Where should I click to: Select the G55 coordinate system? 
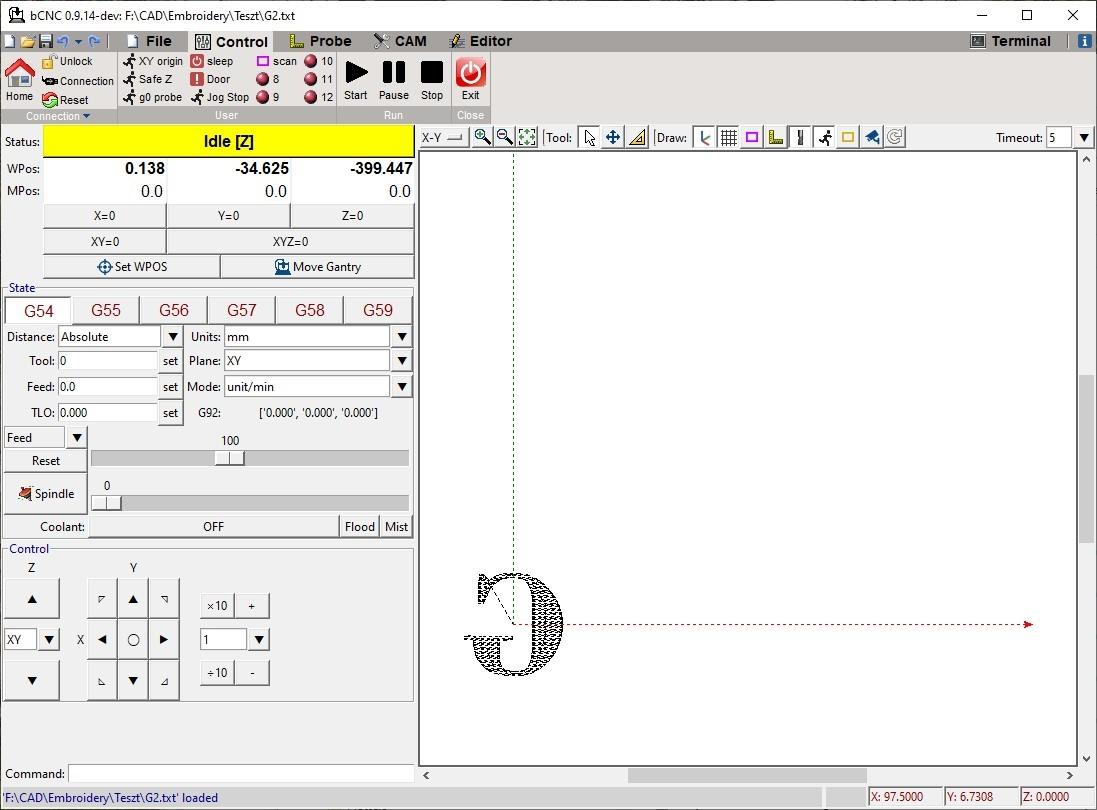pos(106,311)
